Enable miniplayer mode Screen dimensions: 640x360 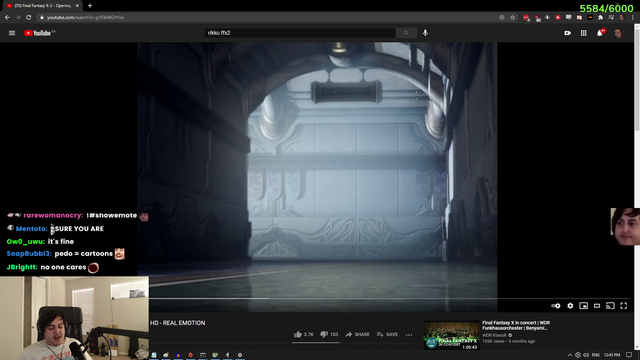click(x=584, y=306)
